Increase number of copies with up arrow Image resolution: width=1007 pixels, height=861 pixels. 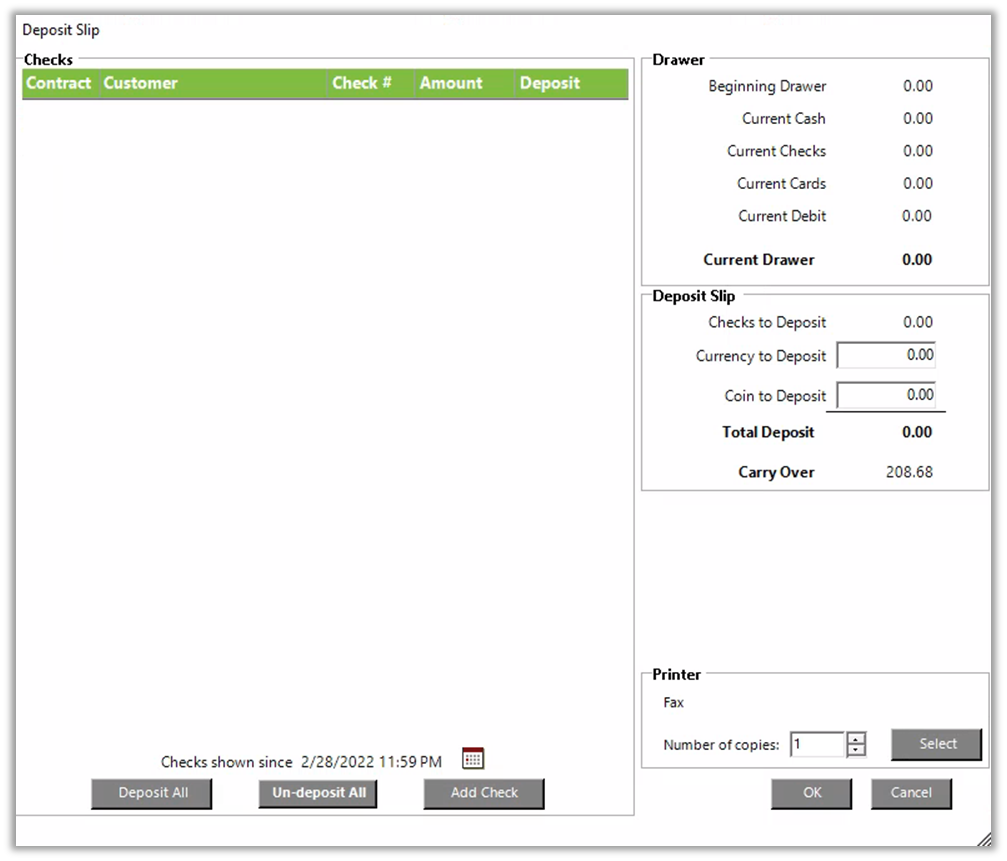point(856,739)
